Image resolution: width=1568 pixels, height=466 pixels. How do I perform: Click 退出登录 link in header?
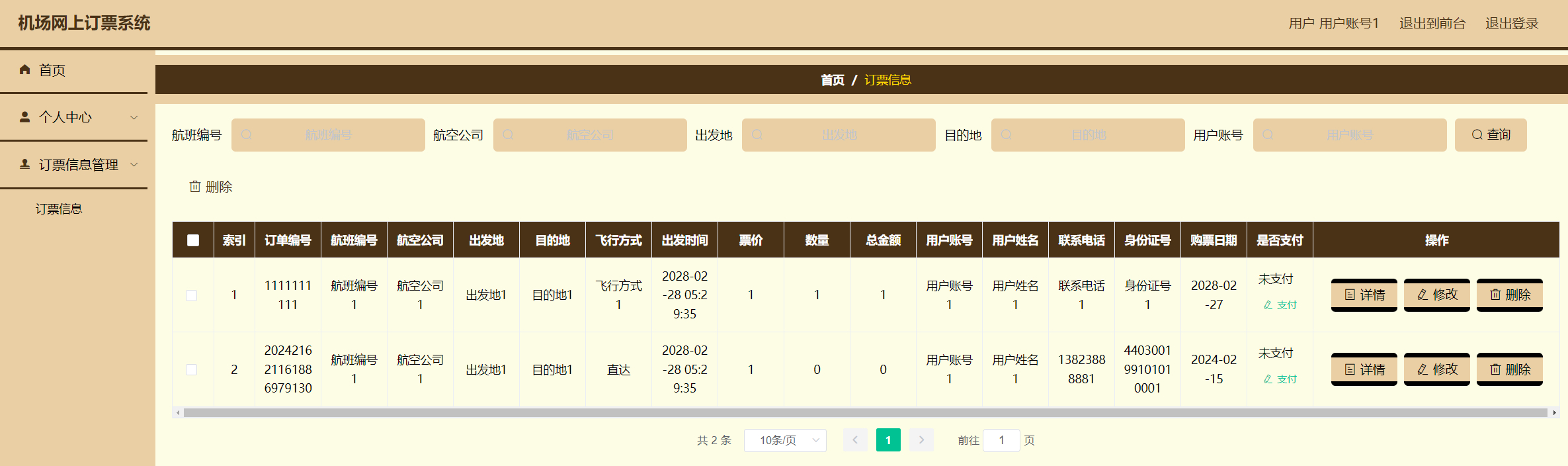tap(1512, 23)
